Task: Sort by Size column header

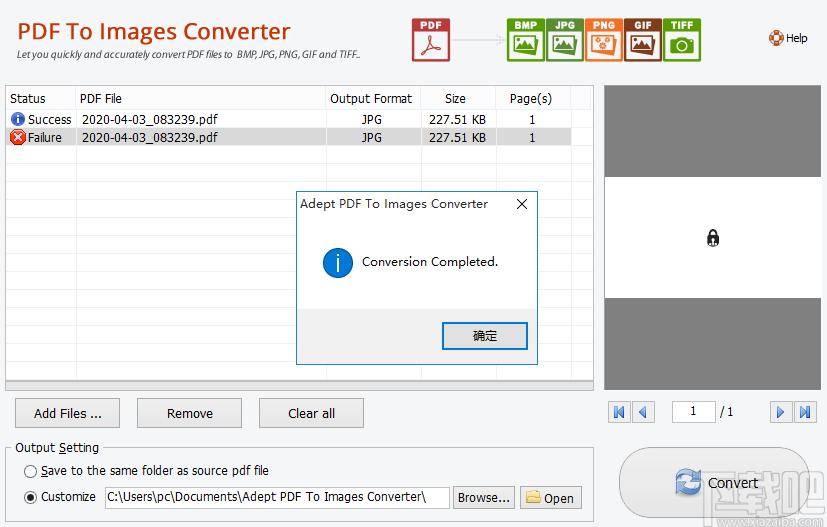Action: [458, 99]
